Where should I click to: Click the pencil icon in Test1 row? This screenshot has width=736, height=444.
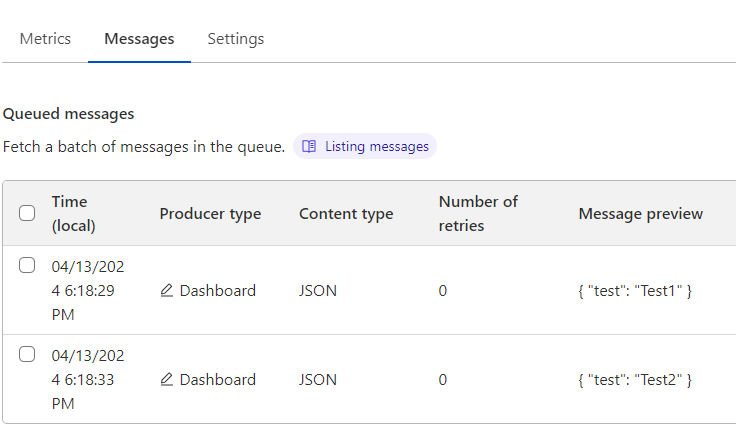[x=167, y=291]
